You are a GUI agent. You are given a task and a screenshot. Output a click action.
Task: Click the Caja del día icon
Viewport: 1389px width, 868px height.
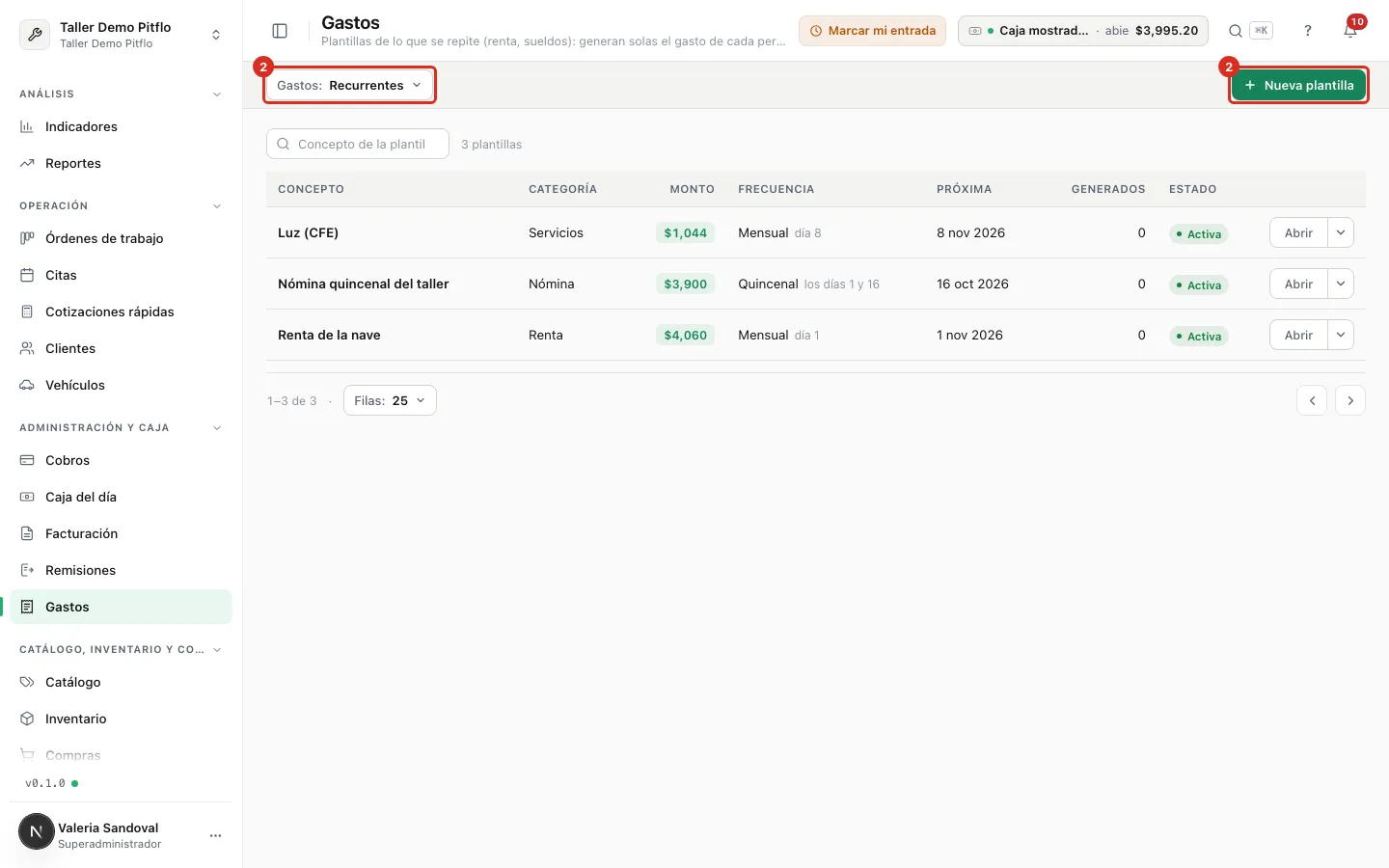point(27,497)
